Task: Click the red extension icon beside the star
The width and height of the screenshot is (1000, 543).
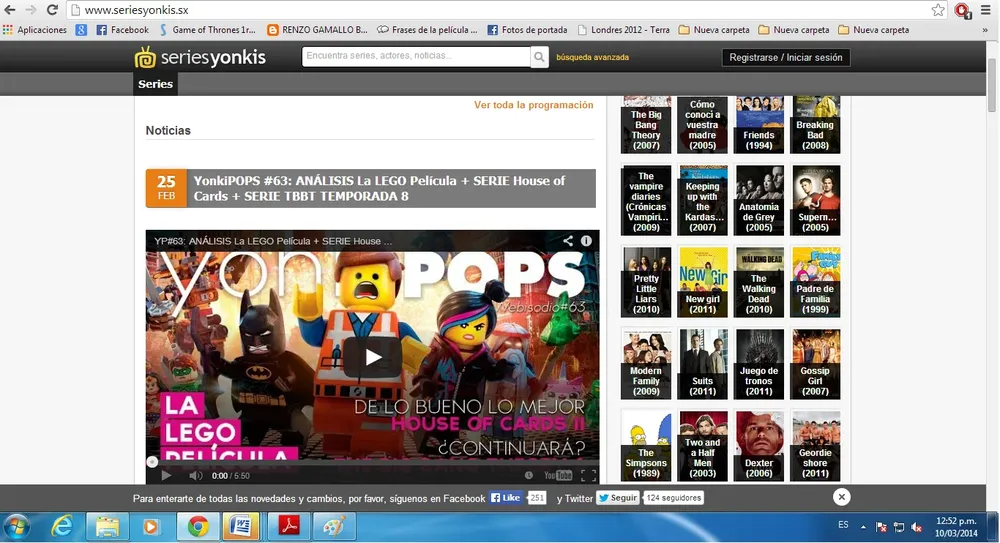Action: coord(962,10)
